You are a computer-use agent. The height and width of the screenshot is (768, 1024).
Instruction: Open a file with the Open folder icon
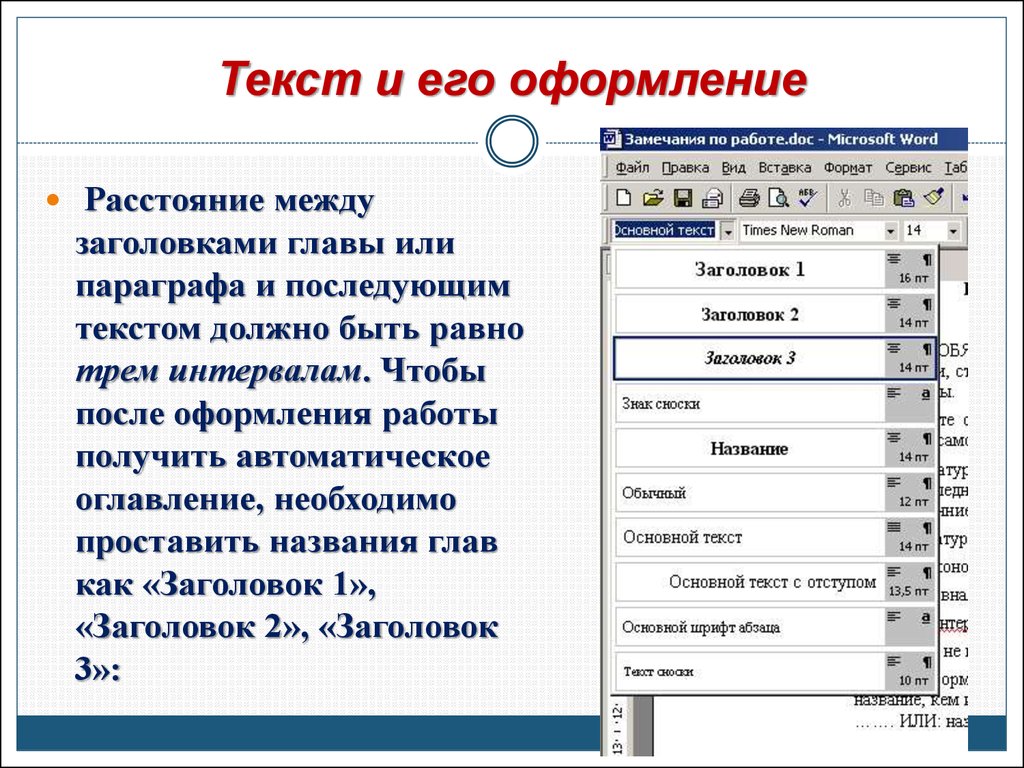652,198
